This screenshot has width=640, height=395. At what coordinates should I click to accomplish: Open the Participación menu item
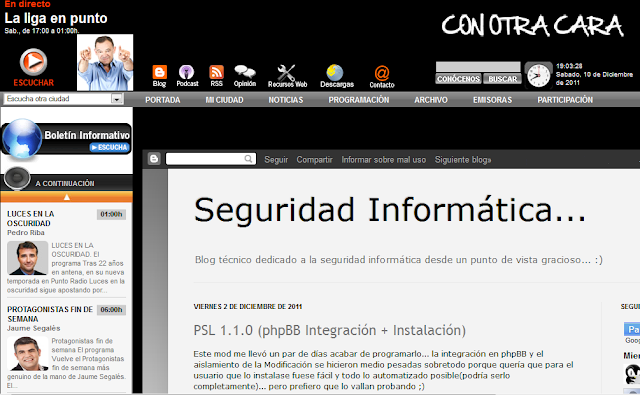tap(565, 100)
